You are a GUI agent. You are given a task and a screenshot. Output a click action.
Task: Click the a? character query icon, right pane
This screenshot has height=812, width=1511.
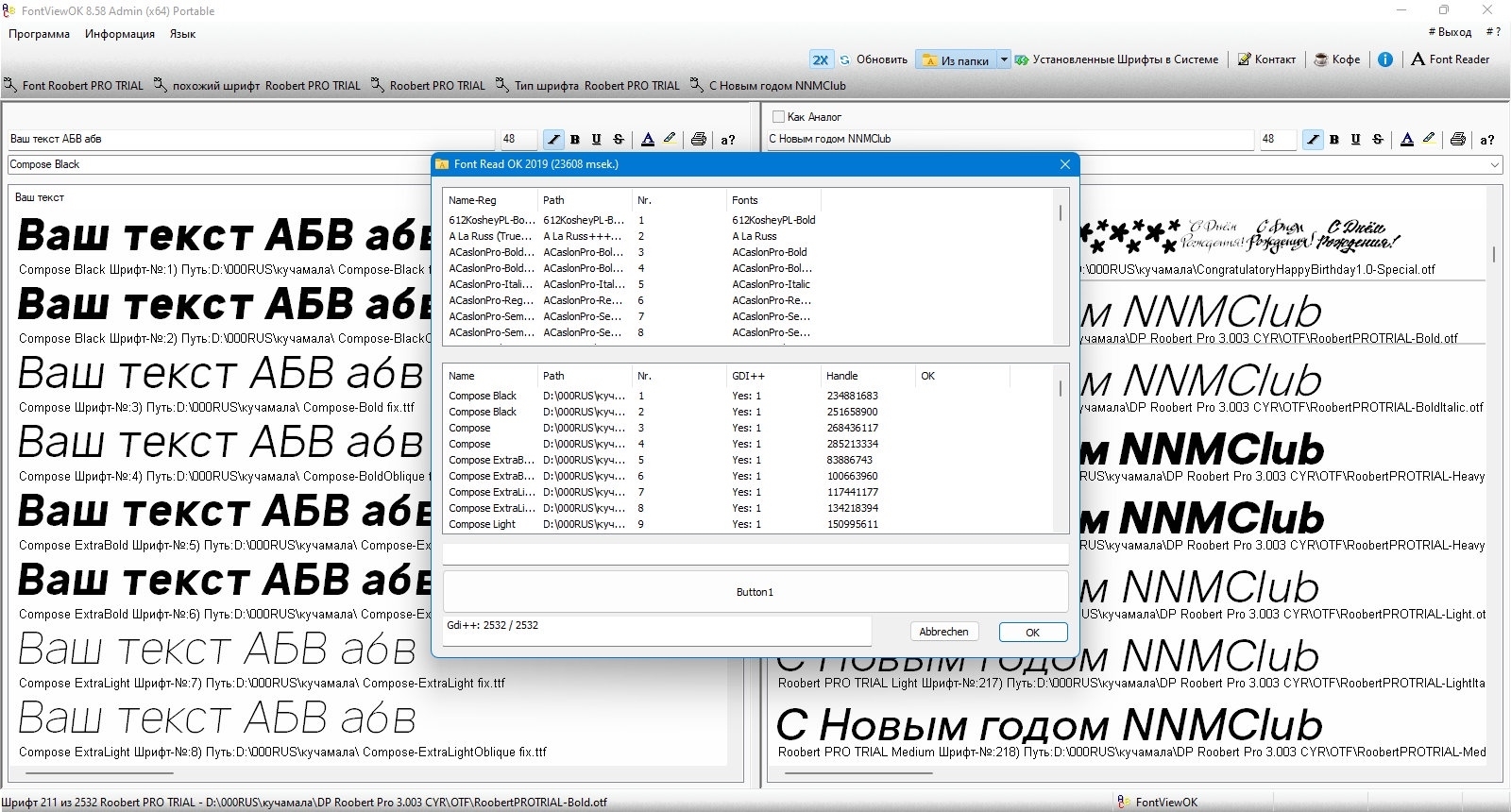pos(1487,139)
